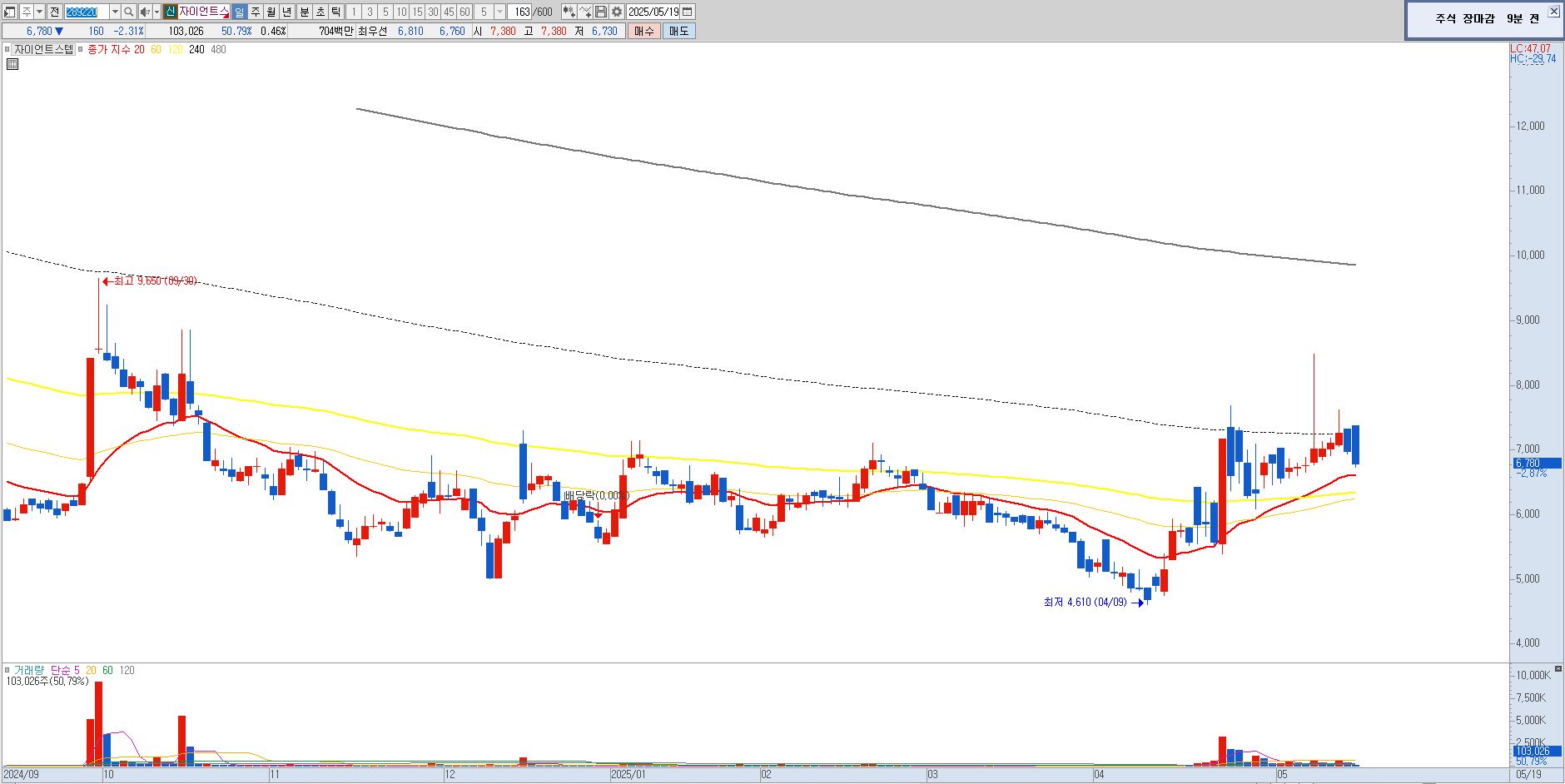
Task: Expand the dropdown arrow beside the speaker icon
Action: (x=156, y=12)
